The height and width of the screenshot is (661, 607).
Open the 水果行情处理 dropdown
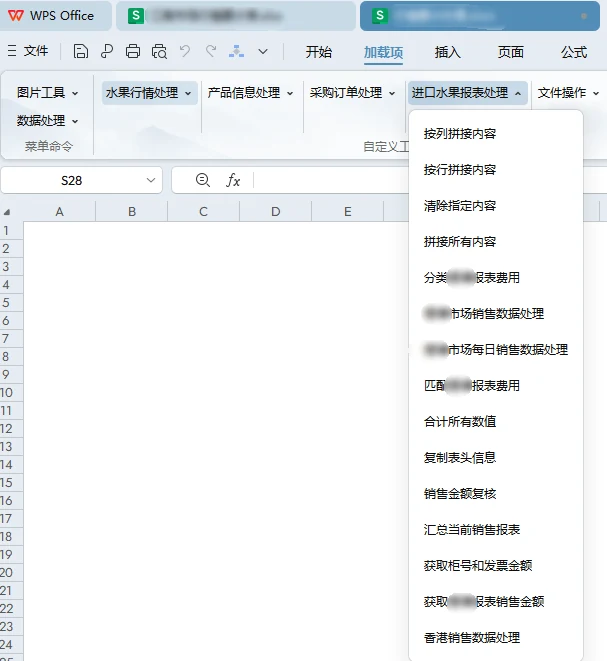(x=149, y=93)
